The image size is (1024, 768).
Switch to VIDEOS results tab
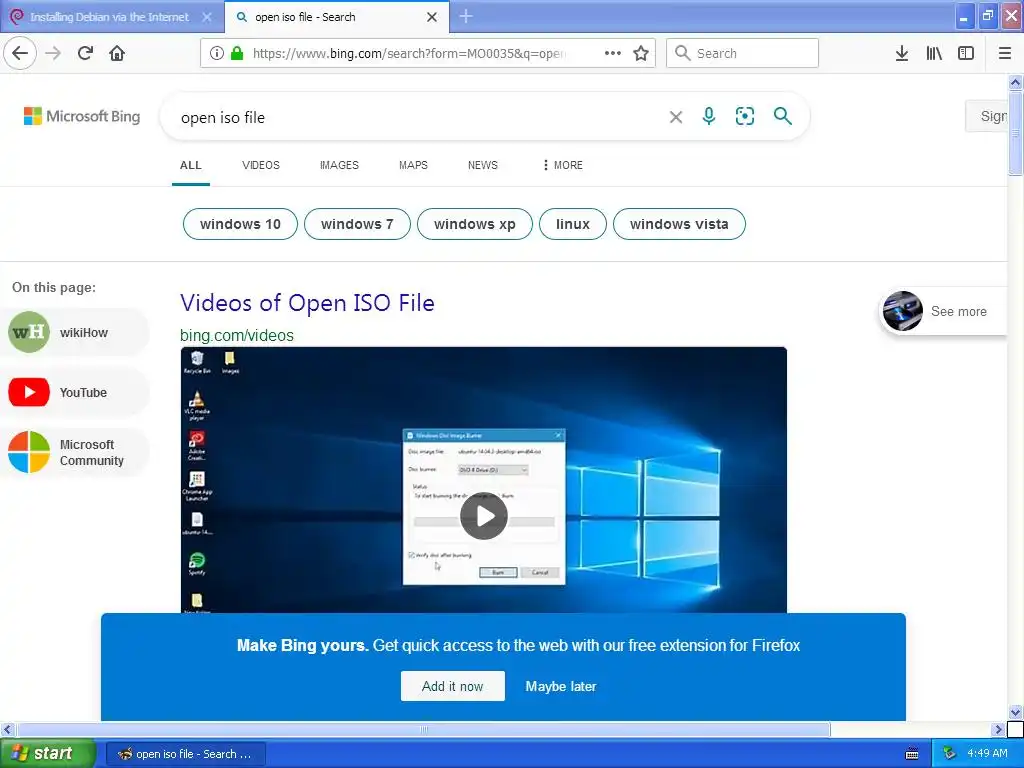point(261,165)
